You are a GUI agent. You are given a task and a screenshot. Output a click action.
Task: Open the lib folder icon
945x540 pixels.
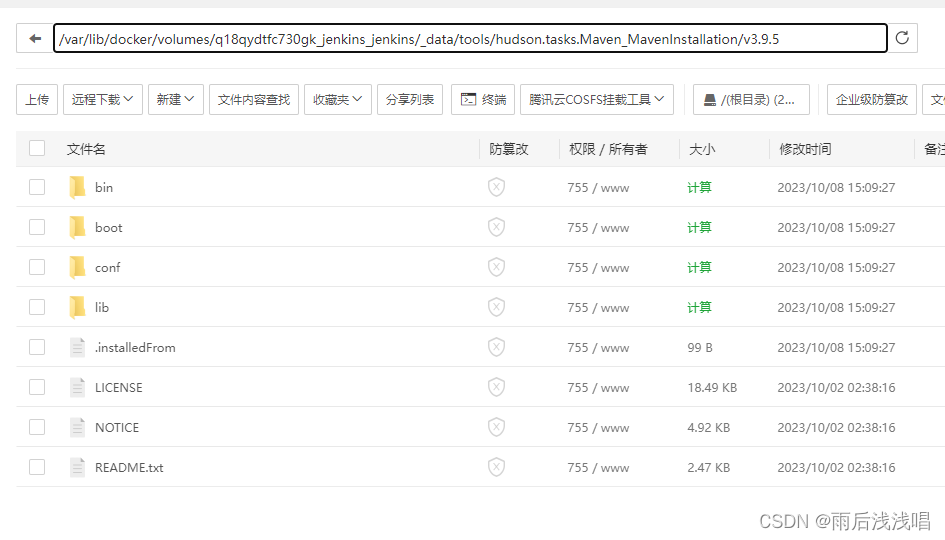click(77, 307)
